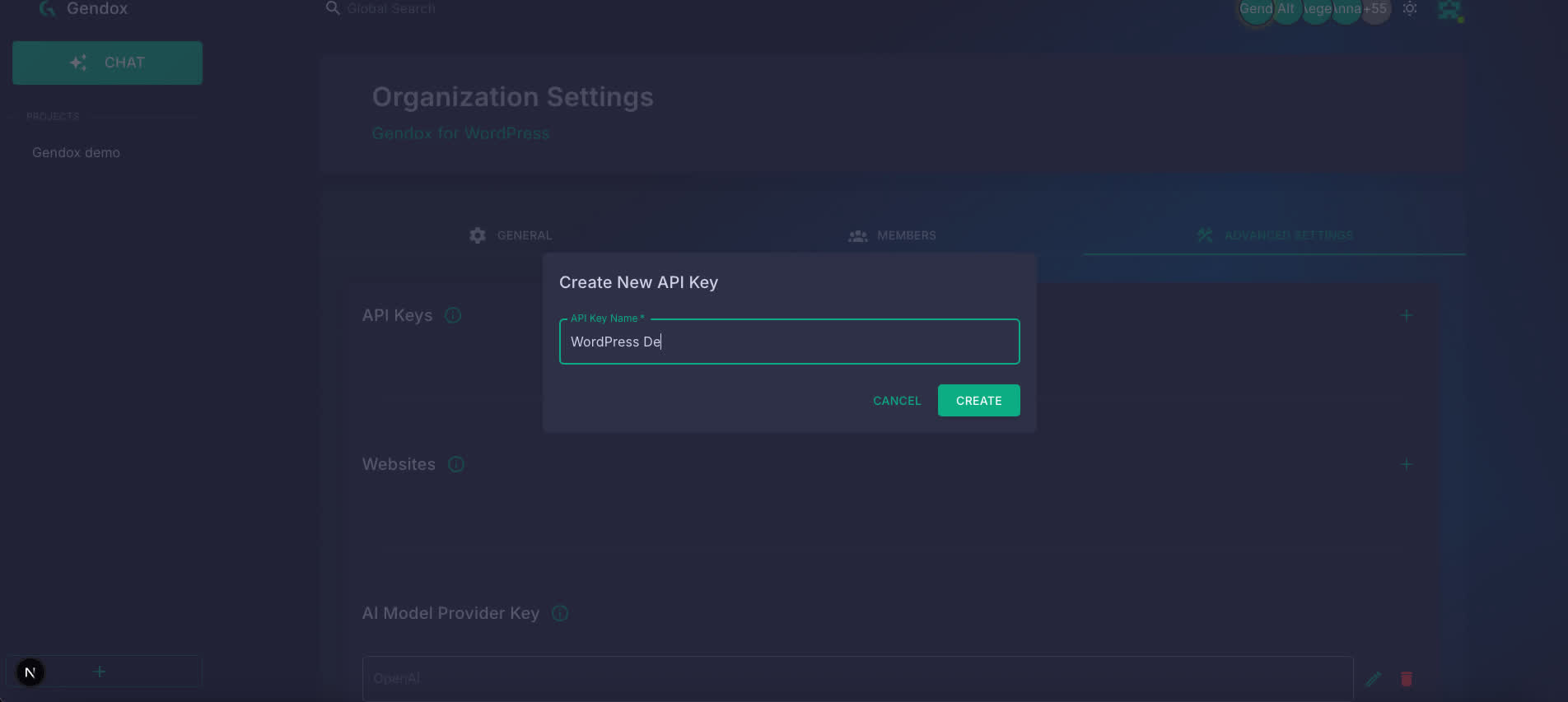Open the Gendox demo project

click(77, 152)
